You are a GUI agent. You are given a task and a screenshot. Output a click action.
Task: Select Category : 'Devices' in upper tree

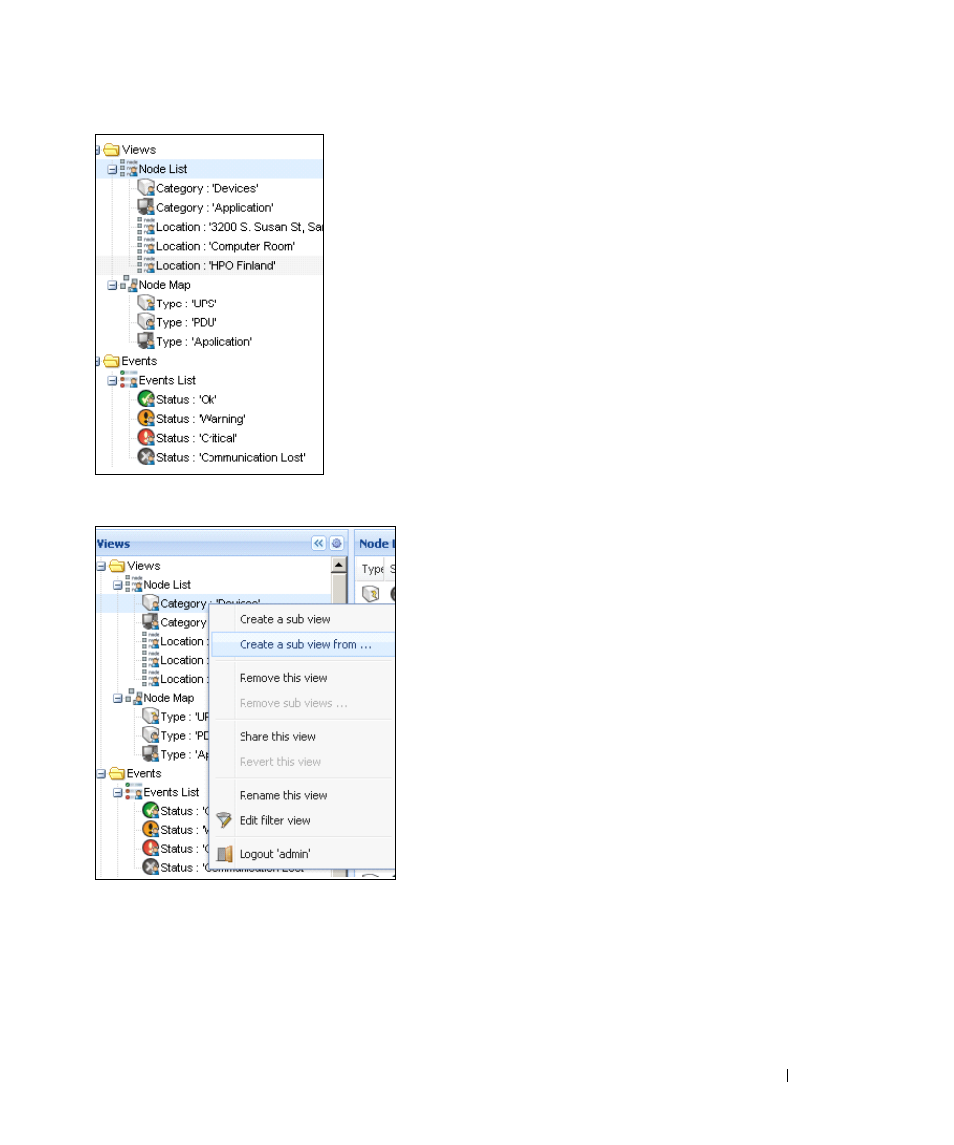207,188
